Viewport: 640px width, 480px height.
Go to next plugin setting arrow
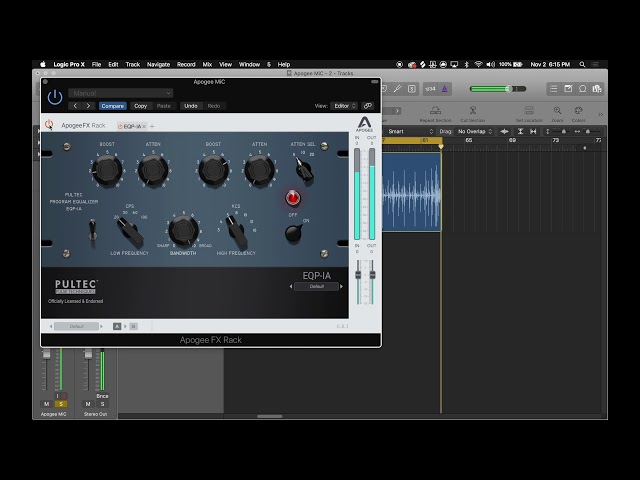(88, 106)
